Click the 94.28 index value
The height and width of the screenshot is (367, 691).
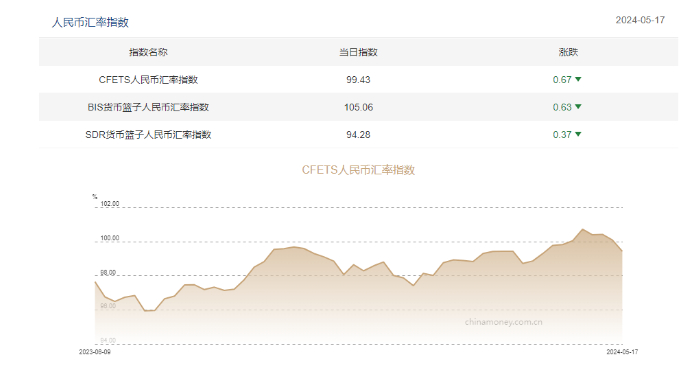pyautogui.click(x=358, y=135)
